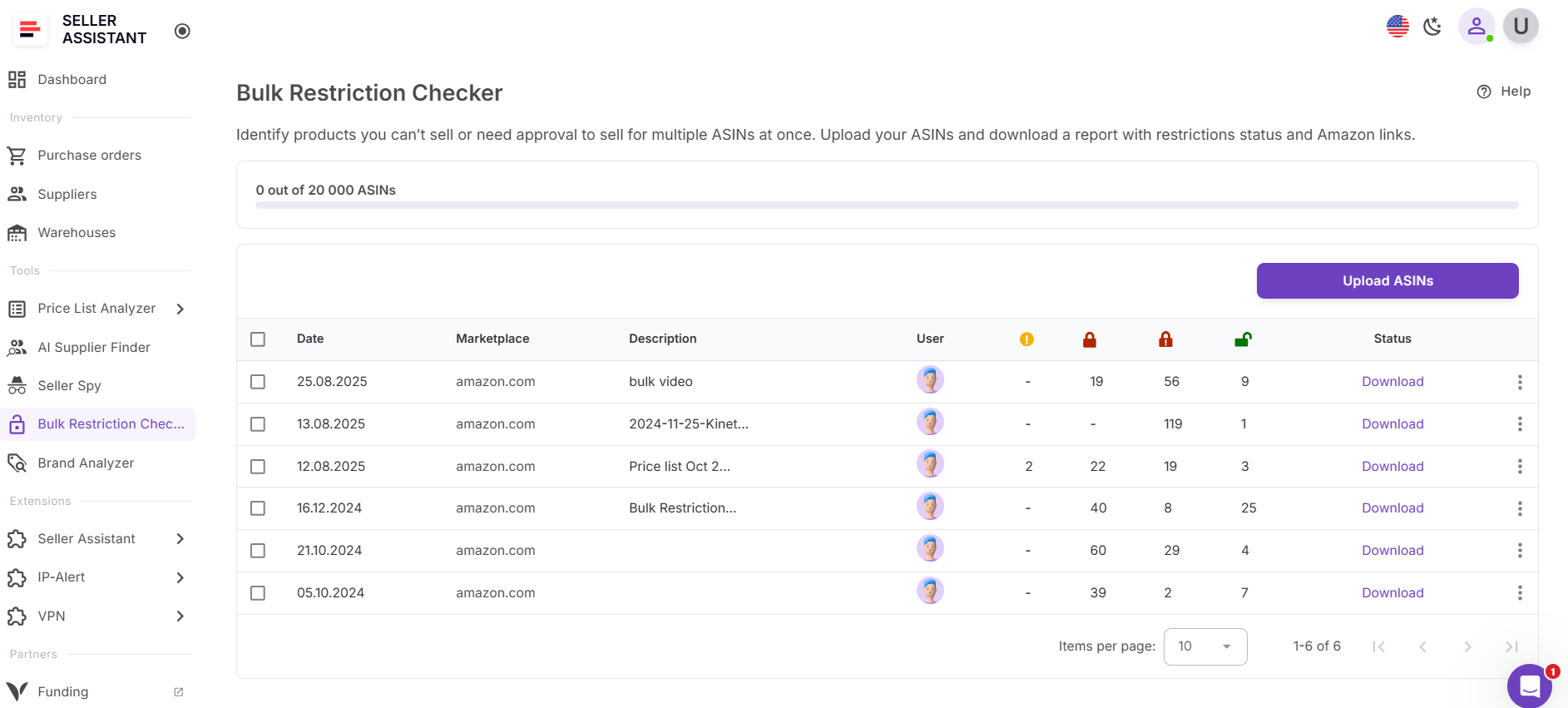Click the yellow warning column icon
1568x708 pixels.
[x=1026, y=339]
